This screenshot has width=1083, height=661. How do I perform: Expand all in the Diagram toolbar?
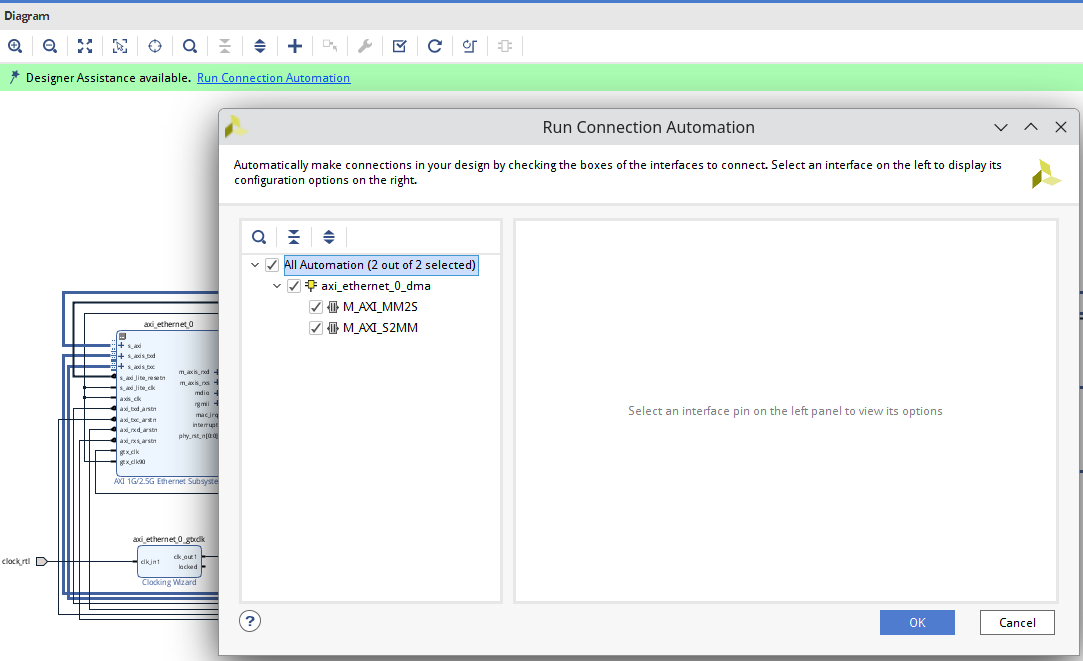click(x=260, y=46)
